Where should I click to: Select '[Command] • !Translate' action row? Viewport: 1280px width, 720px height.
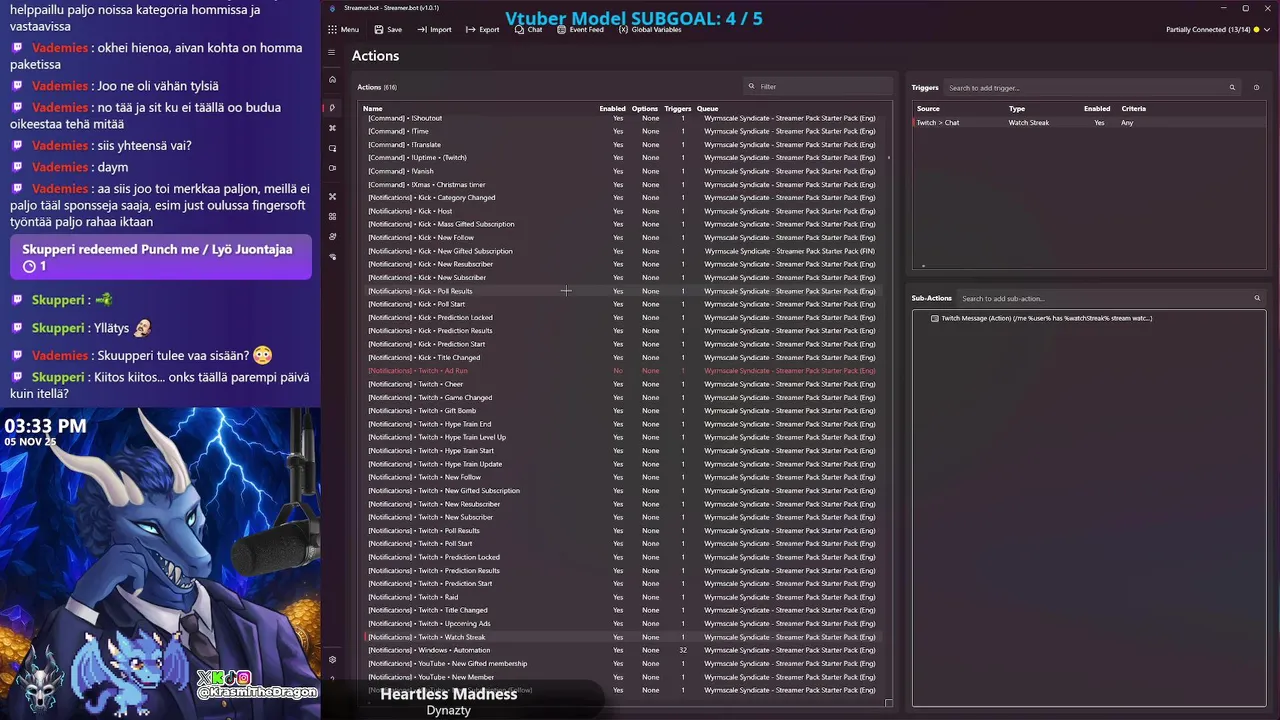(623, 144)
